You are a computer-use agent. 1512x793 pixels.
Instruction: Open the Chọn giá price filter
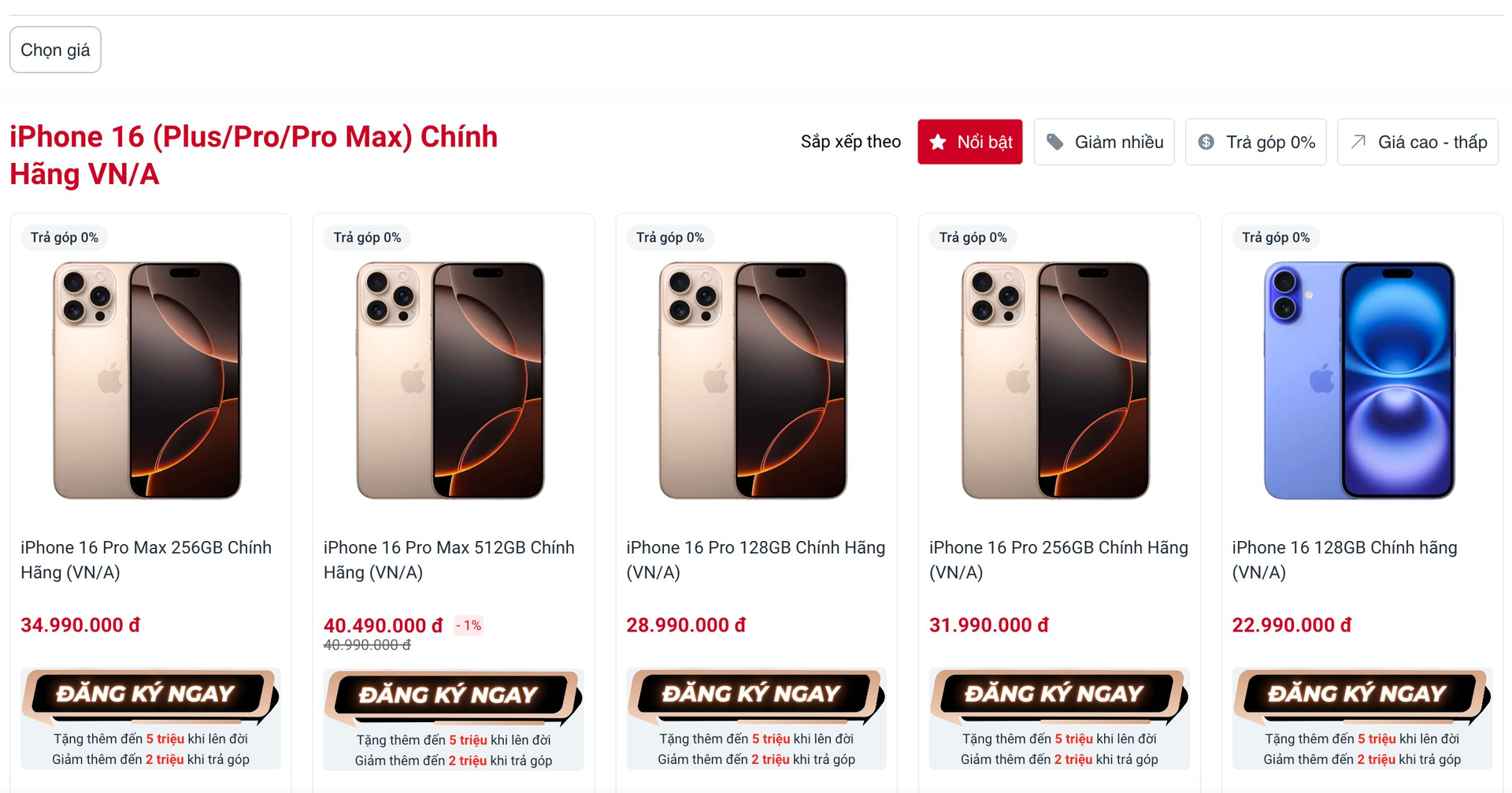tap(55, 50)
